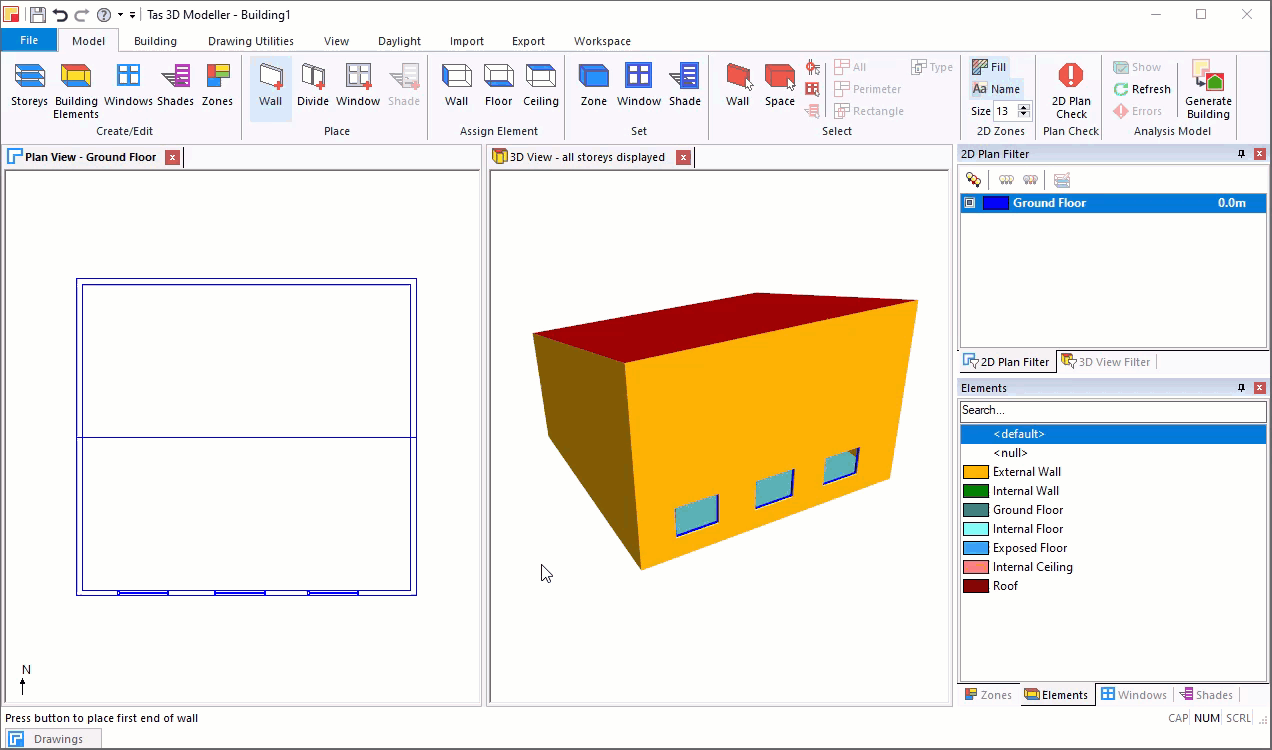Click first icon in 2D Plan Filter toolbar
Image resolution: width=1272 pixels, height=750 pixels.
click(973, 180)
